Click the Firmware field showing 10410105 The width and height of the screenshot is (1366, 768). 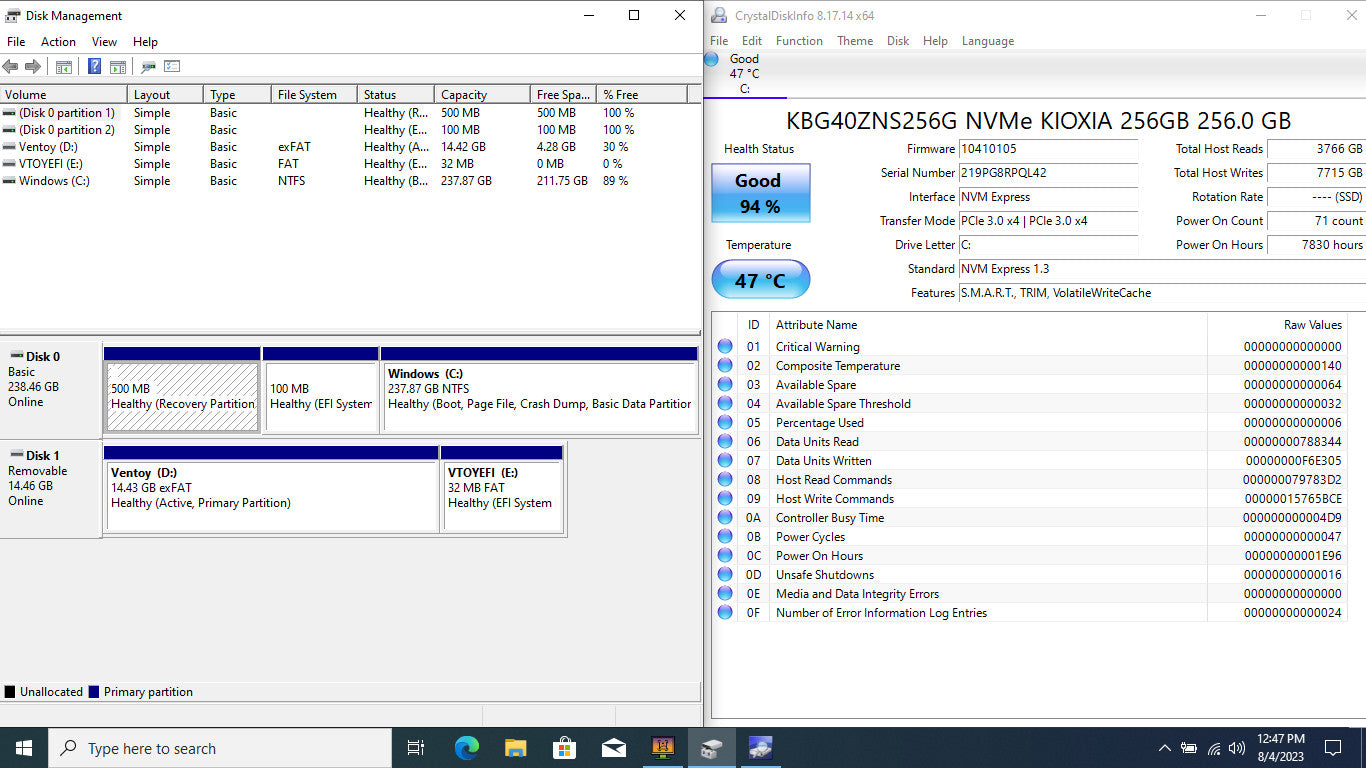(x=1048, y=149)
